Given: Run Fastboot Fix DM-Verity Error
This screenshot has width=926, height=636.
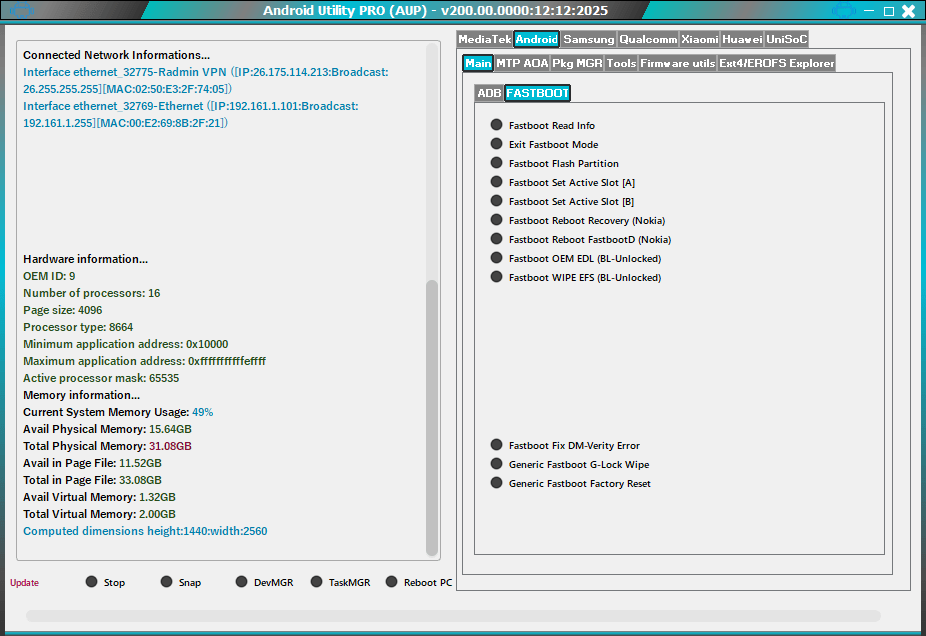Looking at the screenshot, I should pos(496,445).
